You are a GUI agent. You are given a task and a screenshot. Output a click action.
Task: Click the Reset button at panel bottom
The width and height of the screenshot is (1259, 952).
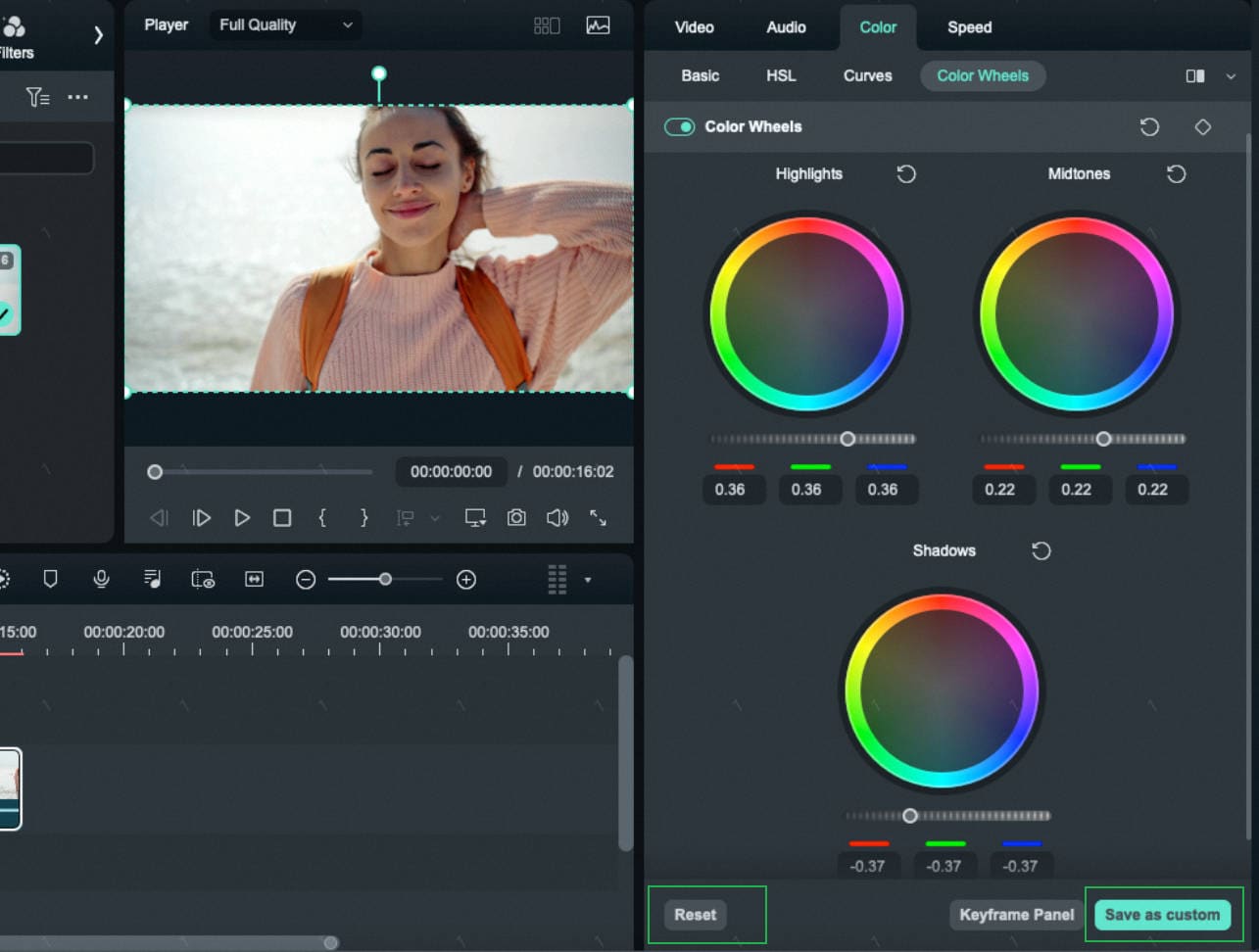(695, 915)
